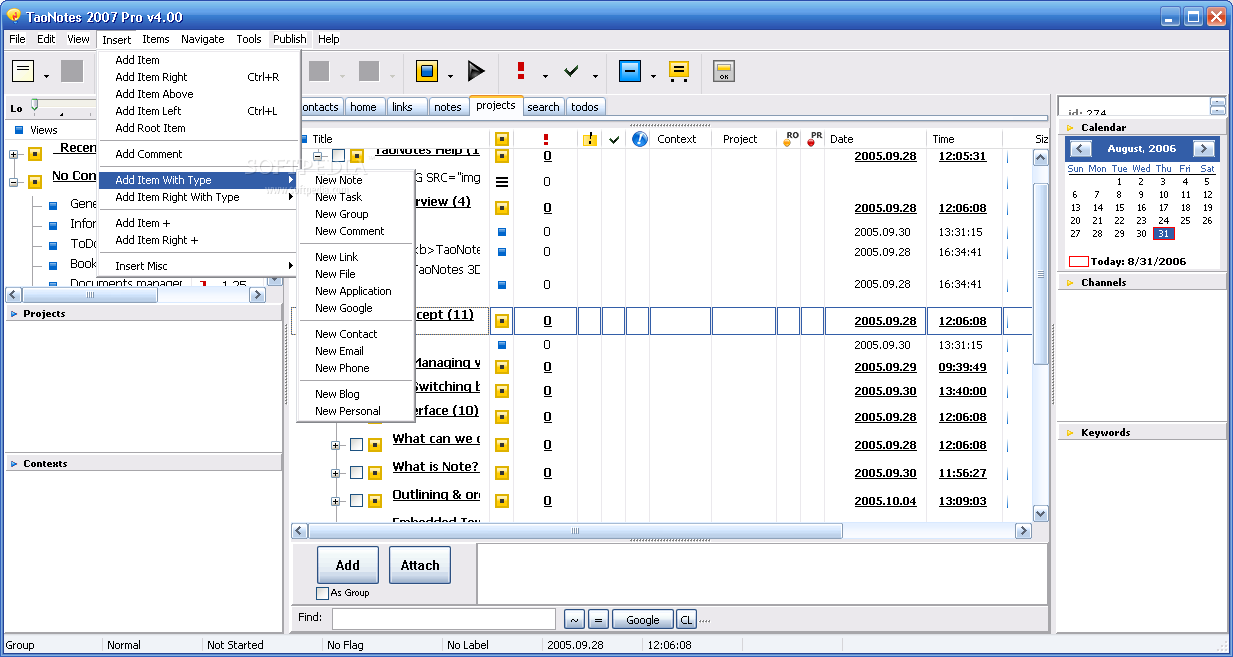Click the black play arrow toolbar icon
The width and height of the screenshot is (1233, 657).
point(476,71)
